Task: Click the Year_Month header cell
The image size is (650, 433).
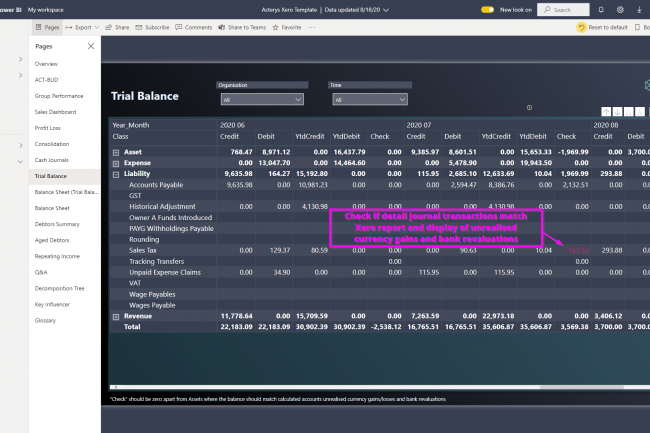Action: click(131, 125)
